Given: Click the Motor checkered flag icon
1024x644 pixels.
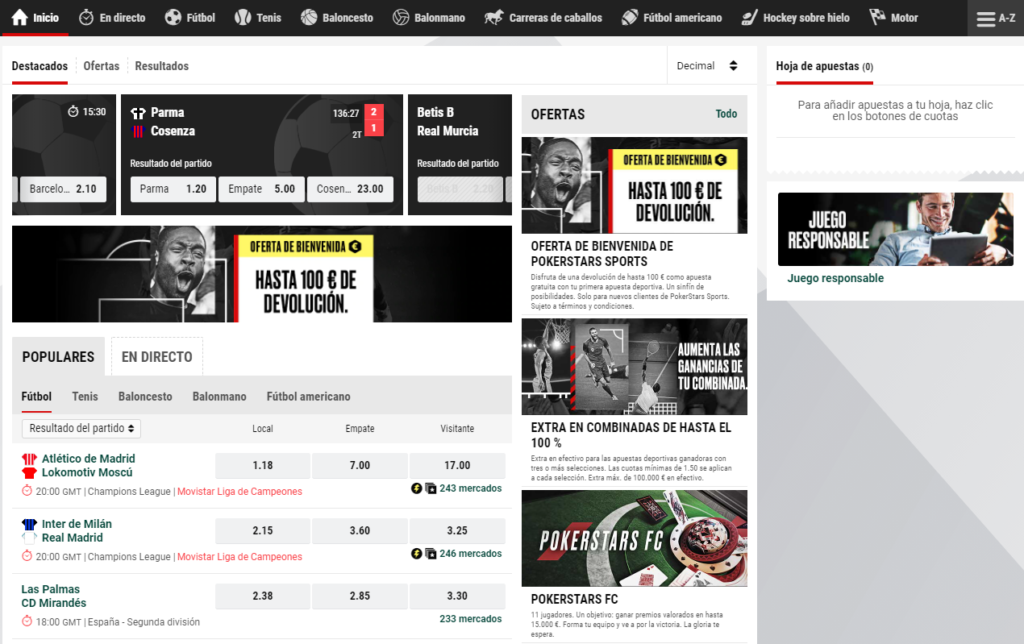Looking at the screenshot, I should pos(877,17).
